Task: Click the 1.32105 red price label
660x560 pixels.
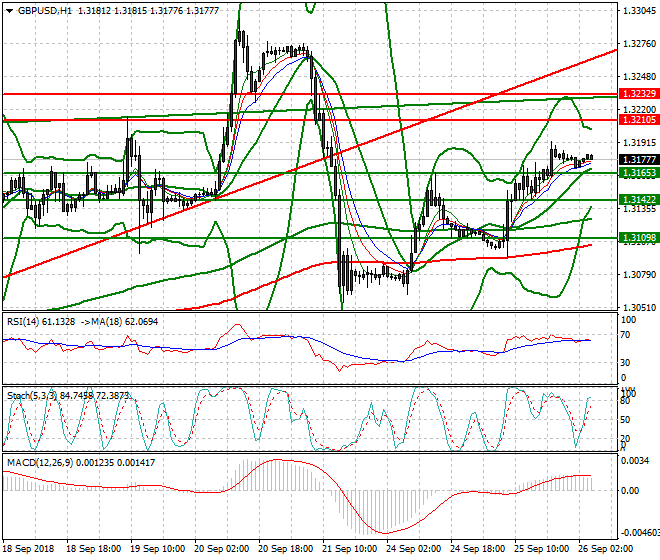Action: (639, 120)
